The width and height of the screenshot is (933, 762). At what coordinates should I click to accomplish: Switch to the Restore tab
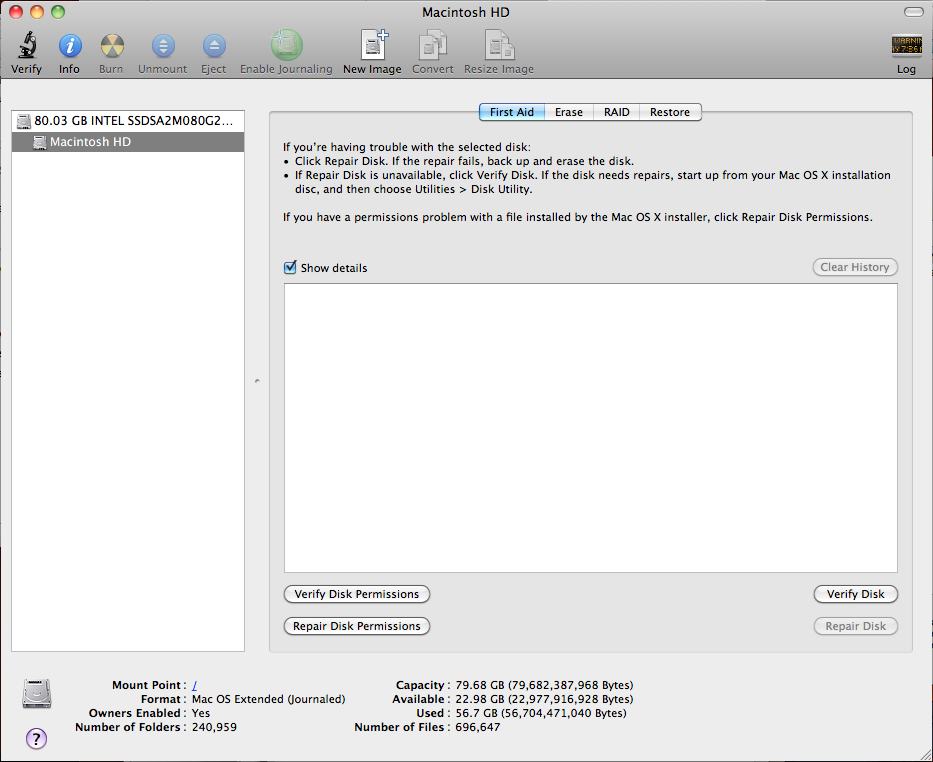[x=670, y=112]
